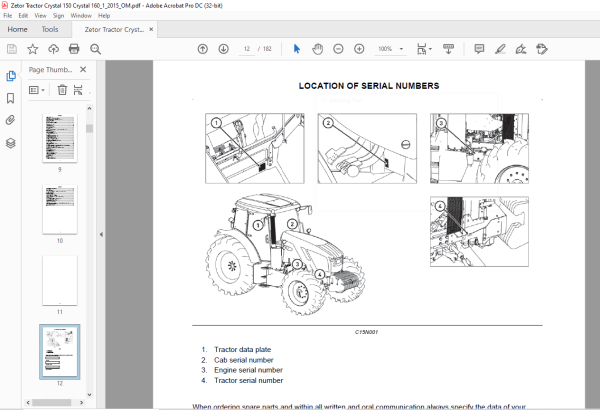Click the Zoom in plus icon
Viewport: 600px width, 410px height.
pyautogui.click(x=359, y=49)
